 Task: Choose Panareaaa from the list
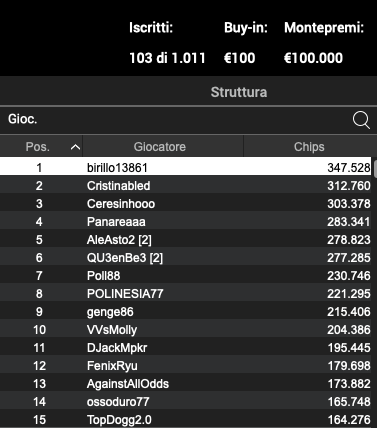pos(185,222)
